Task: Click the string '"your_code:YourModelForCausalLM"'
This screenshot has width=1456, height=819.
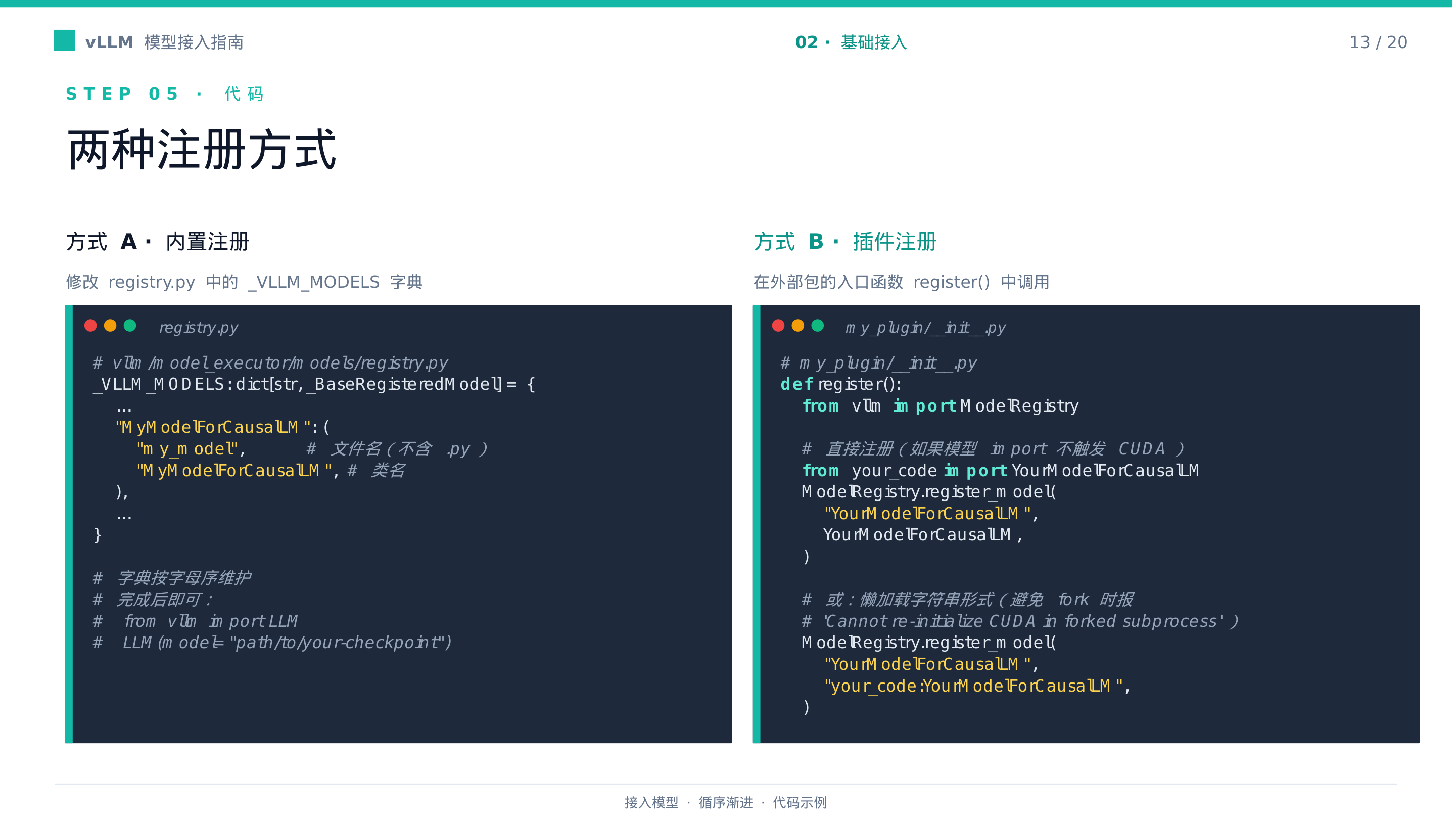Action: 973,687
